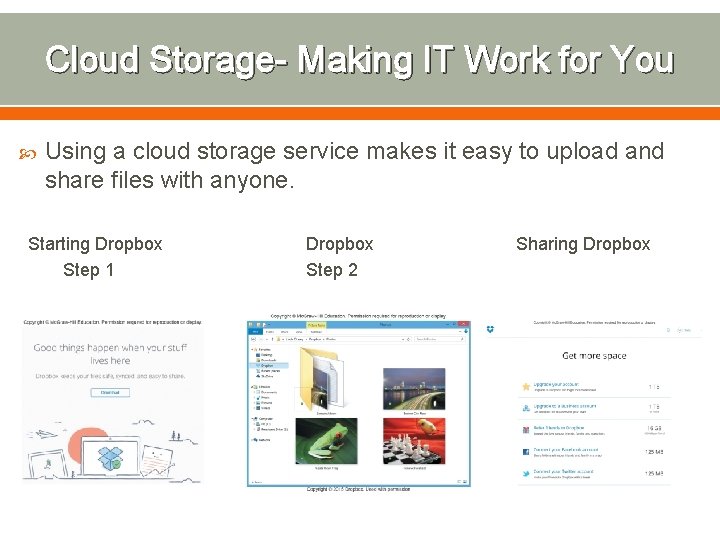The width and height of the screenshot is (720, 540).
Task: Select Desktop in Explorer Favorites list
Action: 266,355
